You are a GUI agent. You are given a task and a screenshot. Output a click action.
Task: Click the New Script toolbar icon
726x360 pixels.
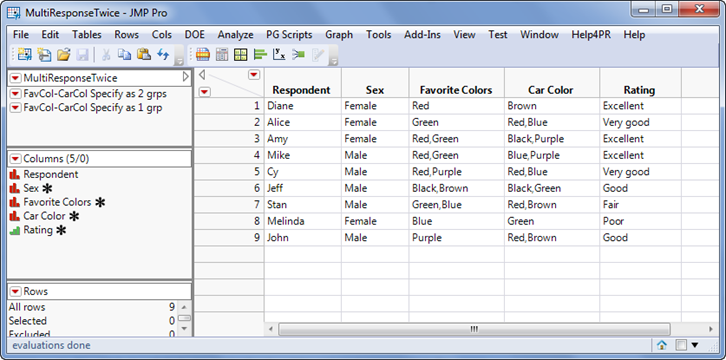[44, 55]
